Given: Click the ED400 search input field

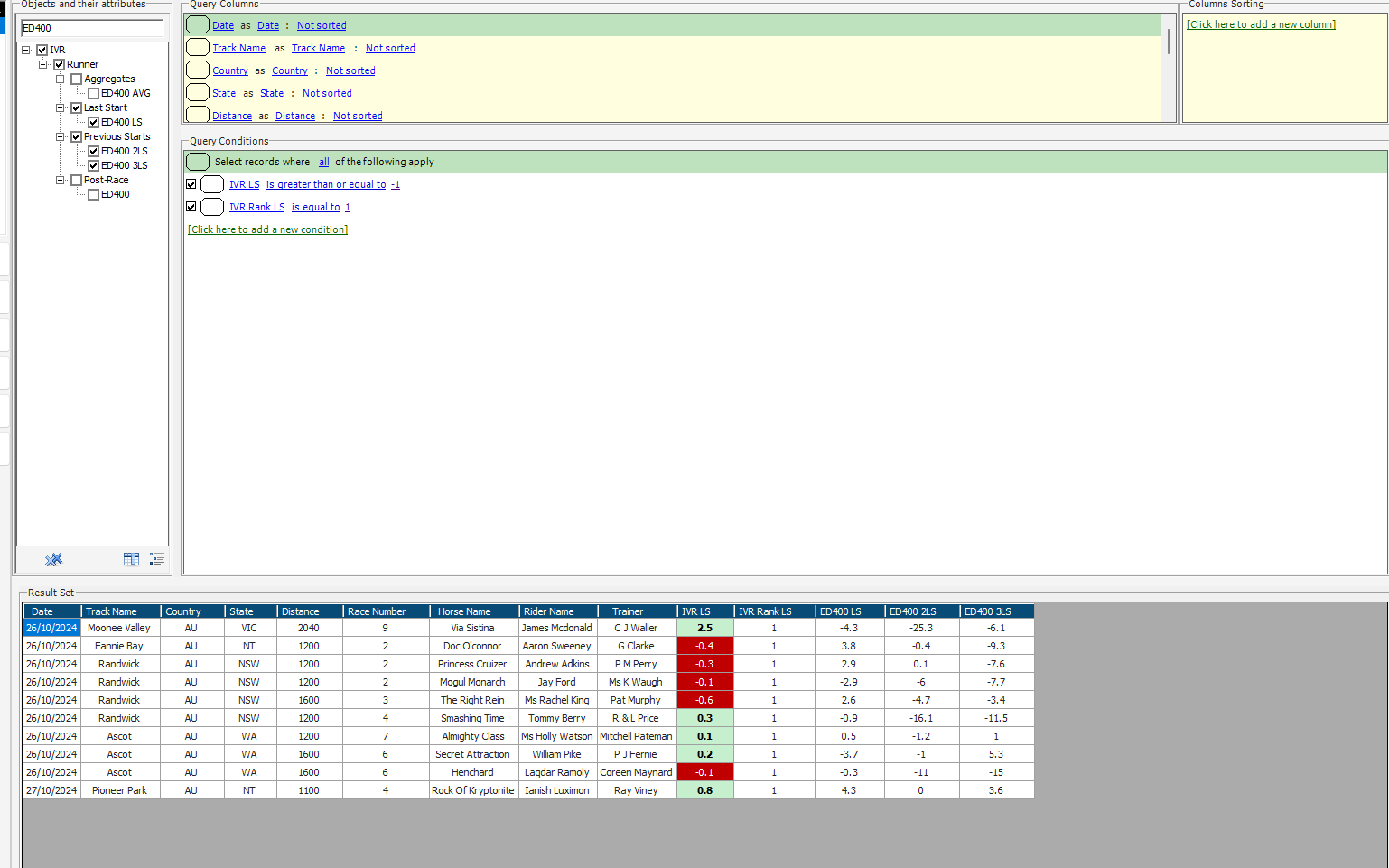Looking at the screenshot, I should tap(92, 28).
